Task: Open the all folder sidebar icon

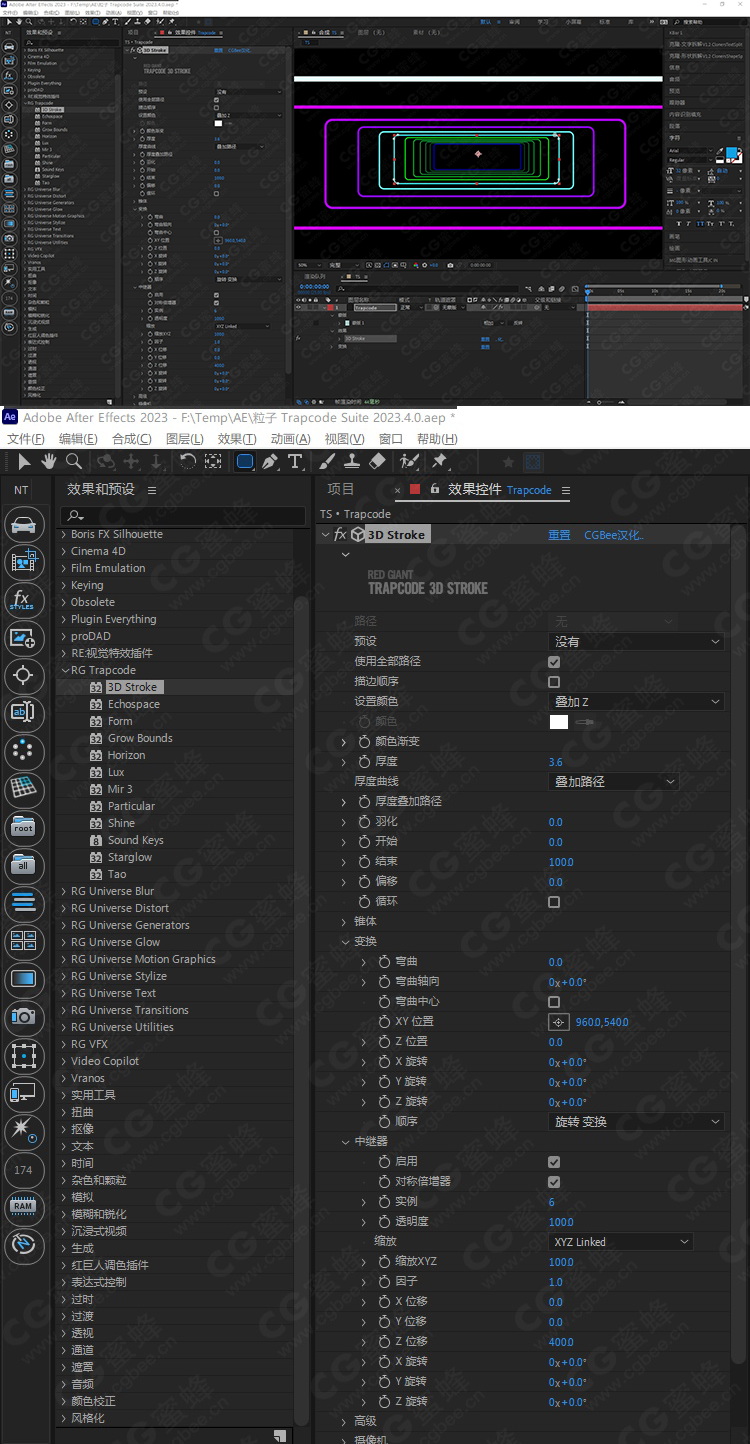Action: point(23,865)
